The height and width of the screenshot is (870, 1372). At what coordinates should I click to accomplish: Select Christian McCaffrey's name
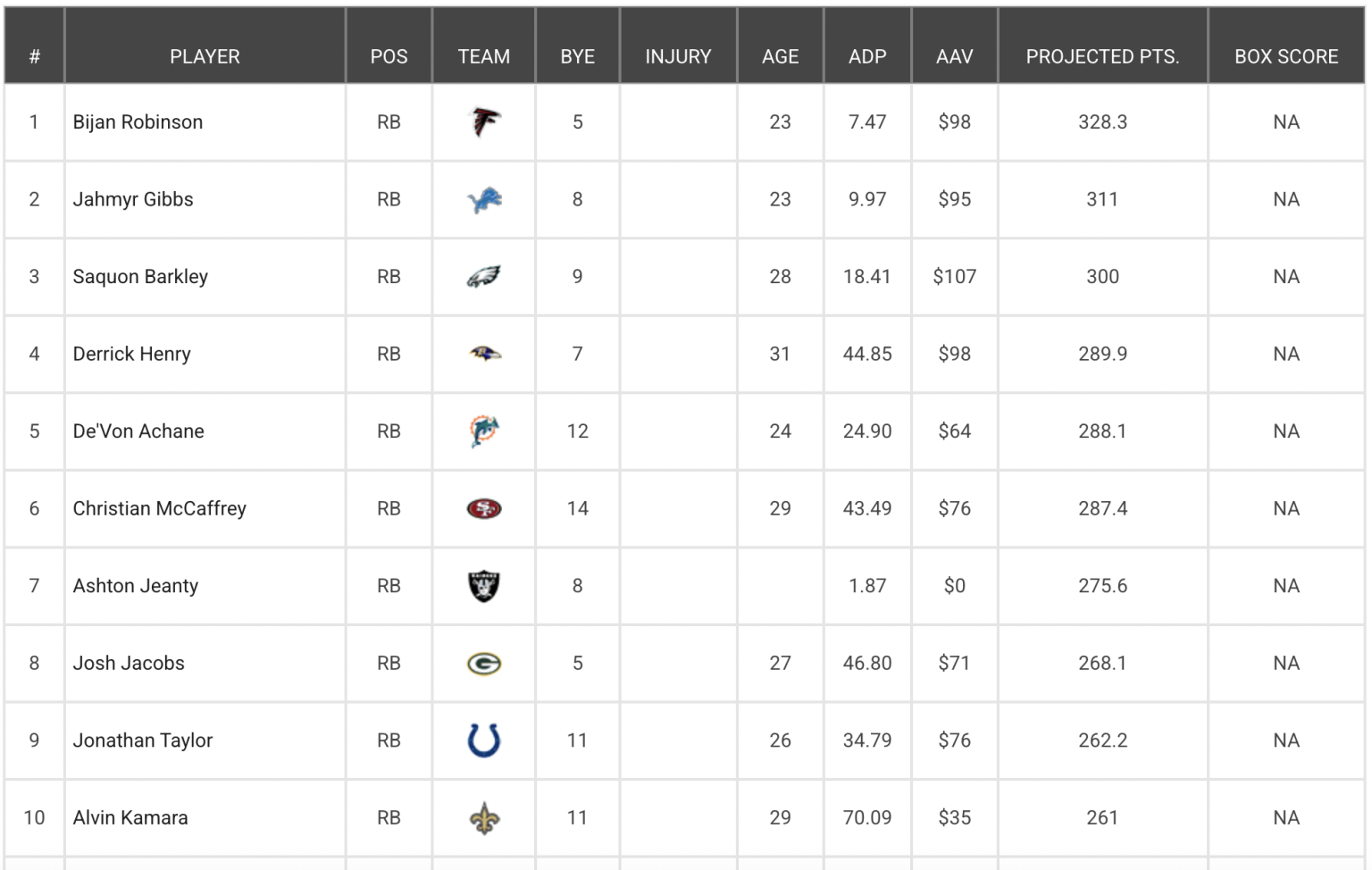159,509
